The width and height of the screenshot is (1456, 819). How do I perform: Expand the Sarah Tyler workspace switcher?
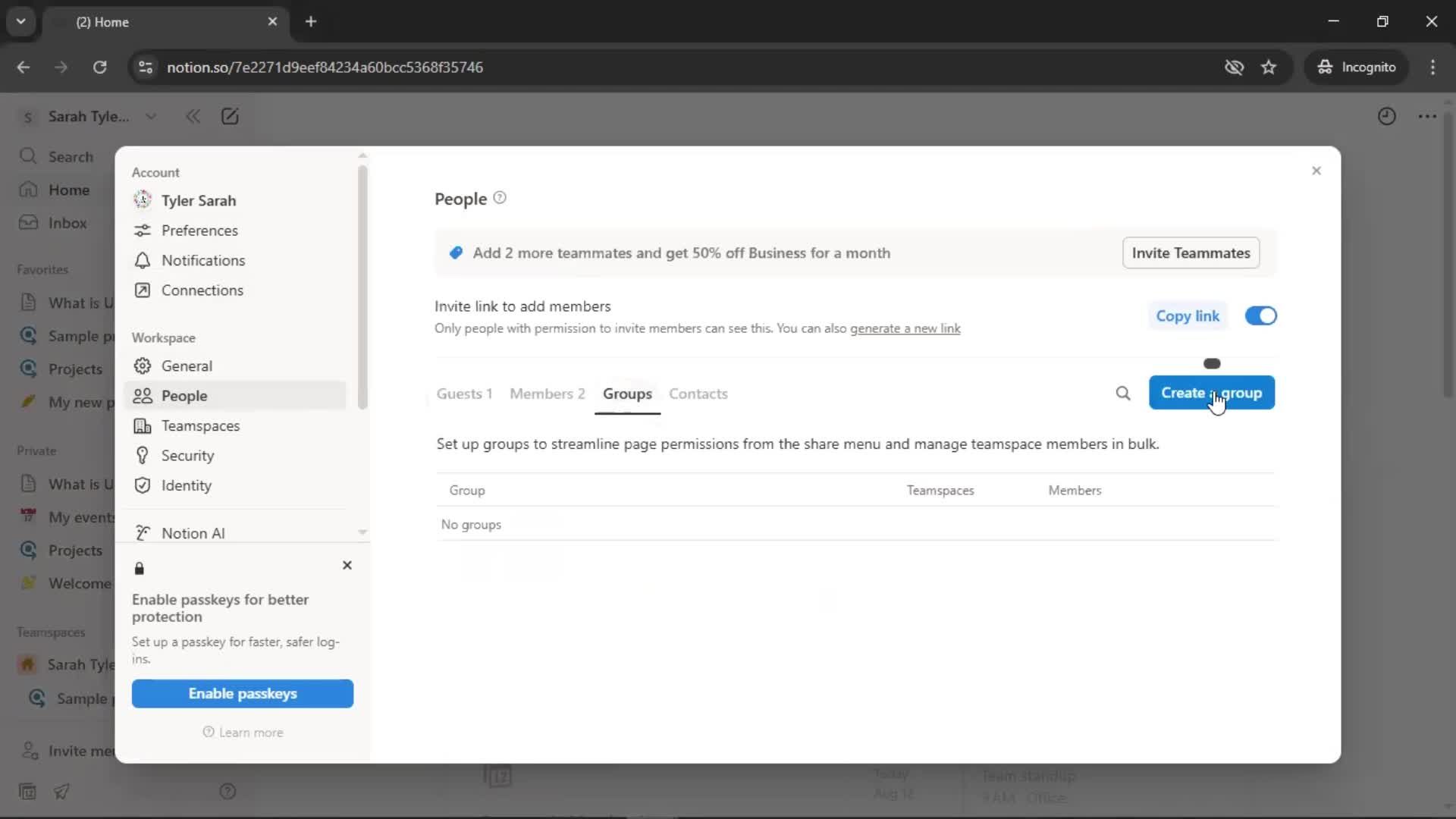tap(89, 116)
